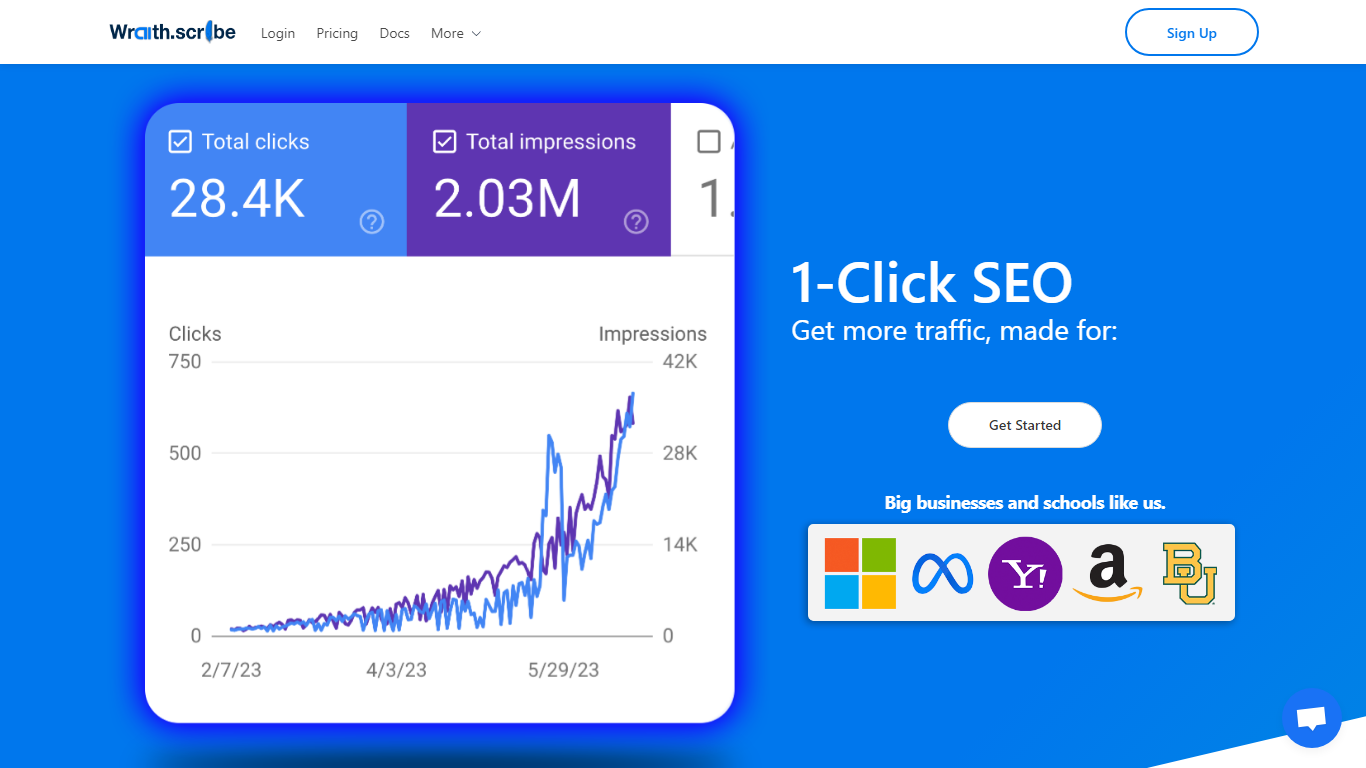Screen dimensions: 1366x768
Task: Check the unchecked third metric checkbox
Action: tap(708, 142)
